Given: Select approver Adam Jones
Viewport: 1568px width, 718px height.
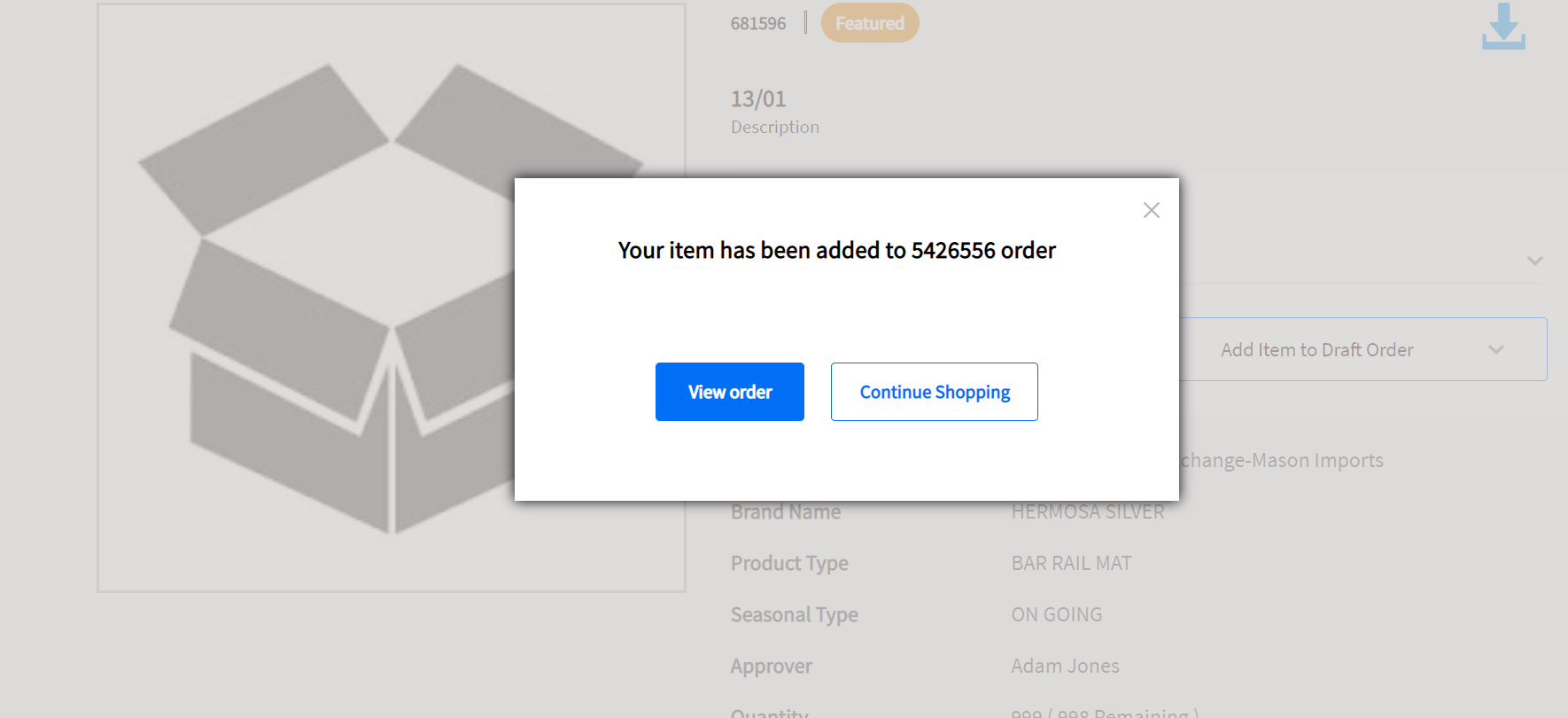Looking at the screenshot, I should coord(1065,665).
